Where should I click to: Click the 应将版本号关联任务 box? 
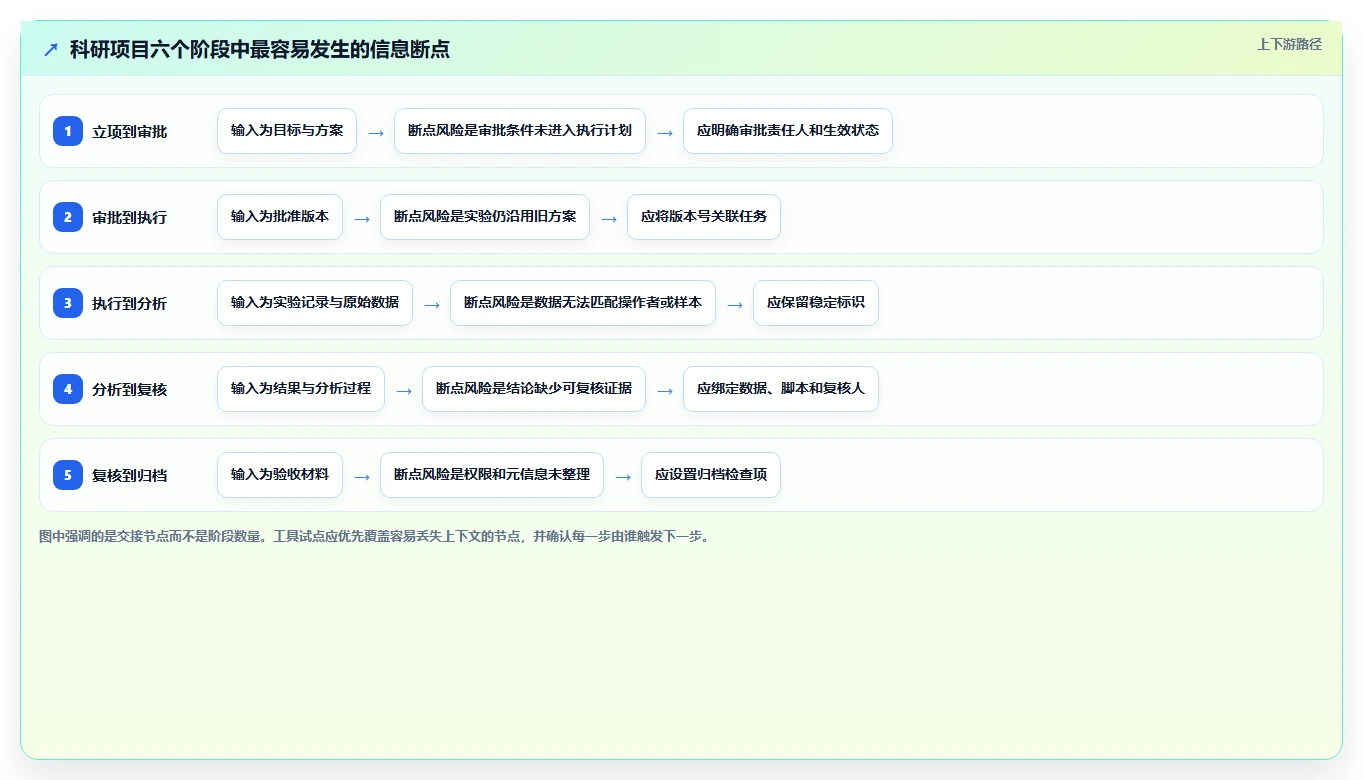click(x=704, y=217)
